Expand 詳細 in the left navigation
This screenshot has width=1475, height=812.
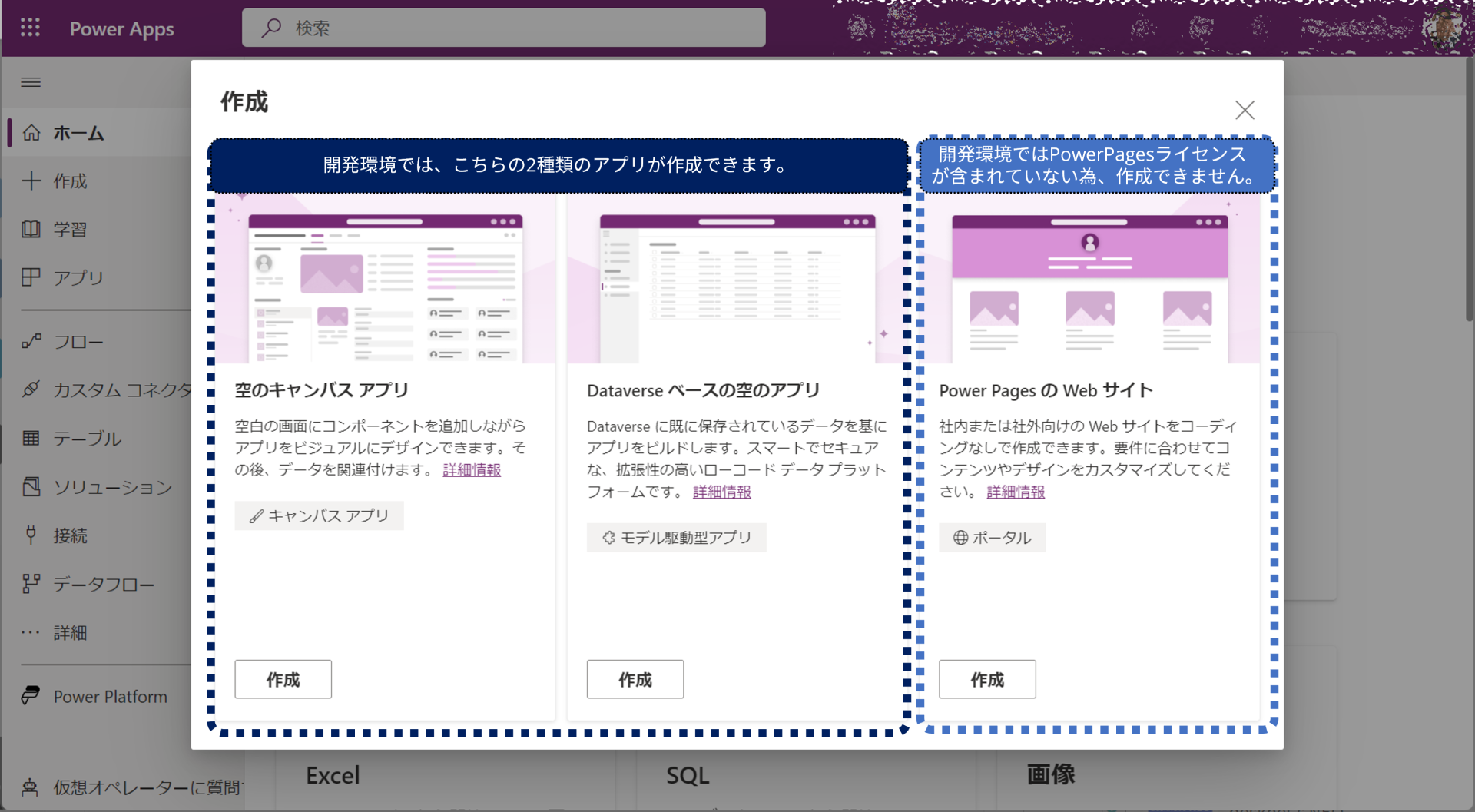[70, 632]
